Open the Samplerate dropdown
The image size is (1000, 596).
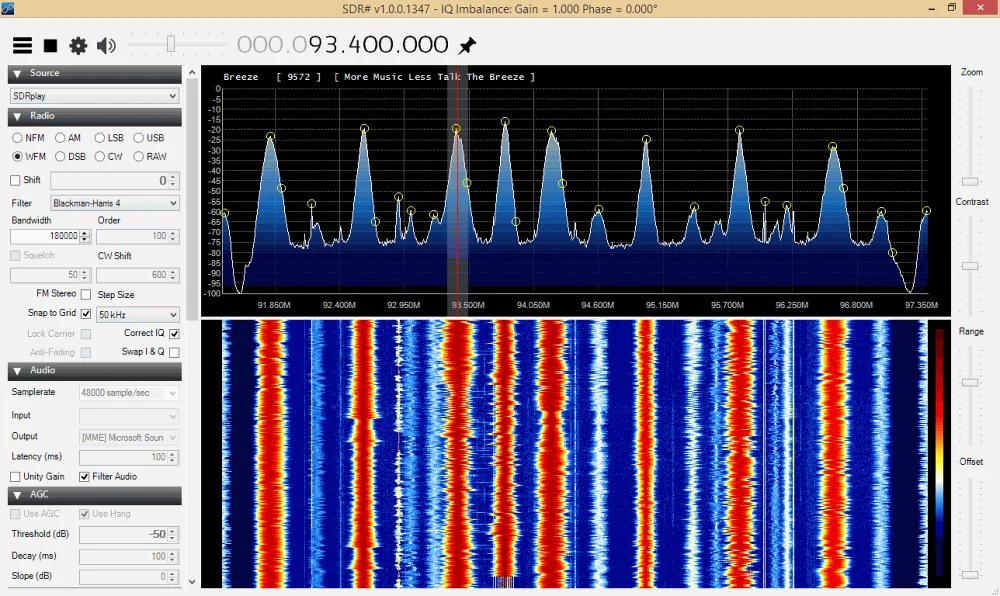click(x=128, y=393)
